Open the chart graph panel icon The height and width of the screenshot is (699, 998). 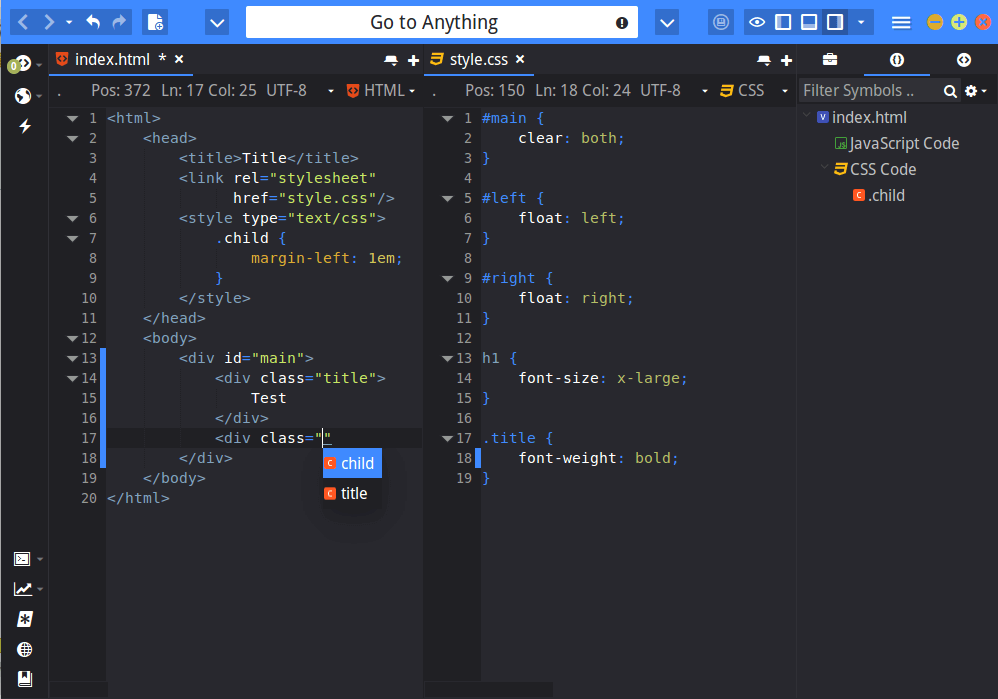(x=23, y=589)
